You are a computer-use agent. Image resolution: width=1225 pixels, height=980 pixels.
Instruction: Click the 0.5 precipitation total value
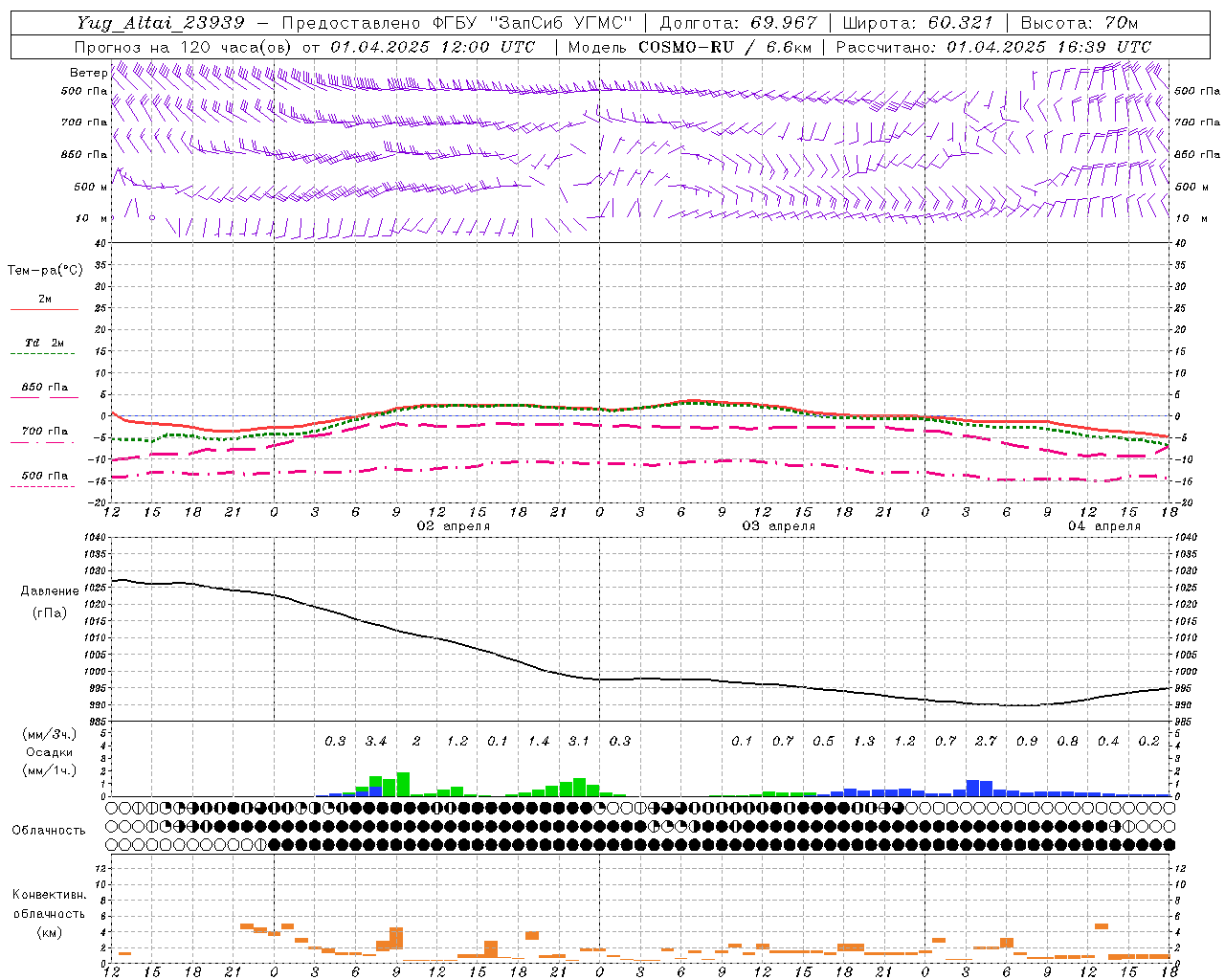coord(823,741)
